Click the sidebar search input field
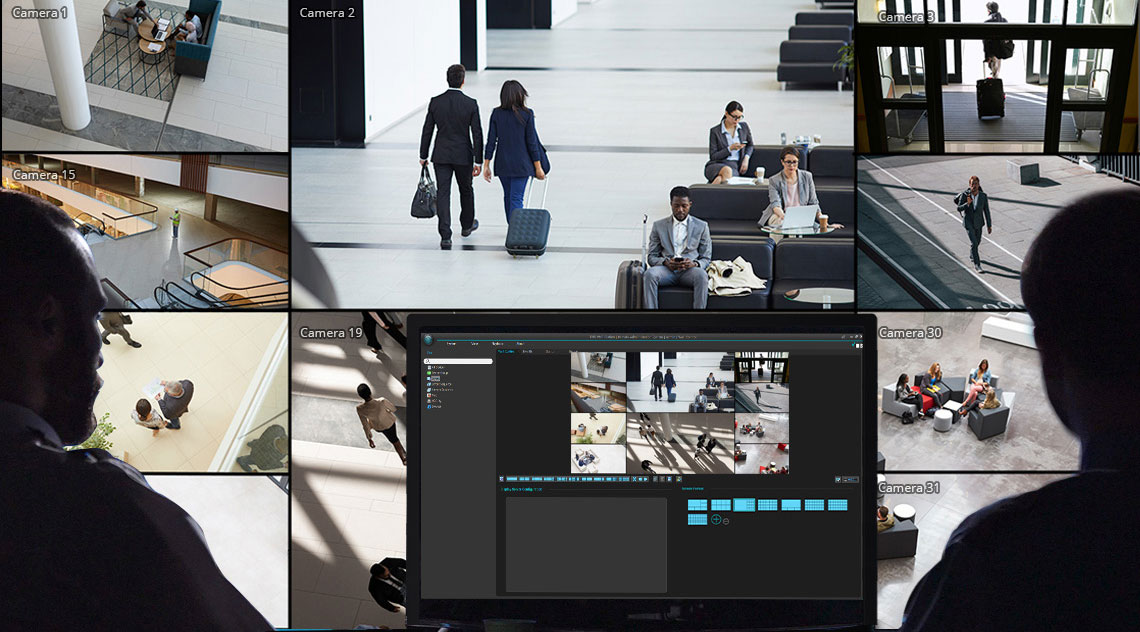The image size is (1140, 632). 459,361
